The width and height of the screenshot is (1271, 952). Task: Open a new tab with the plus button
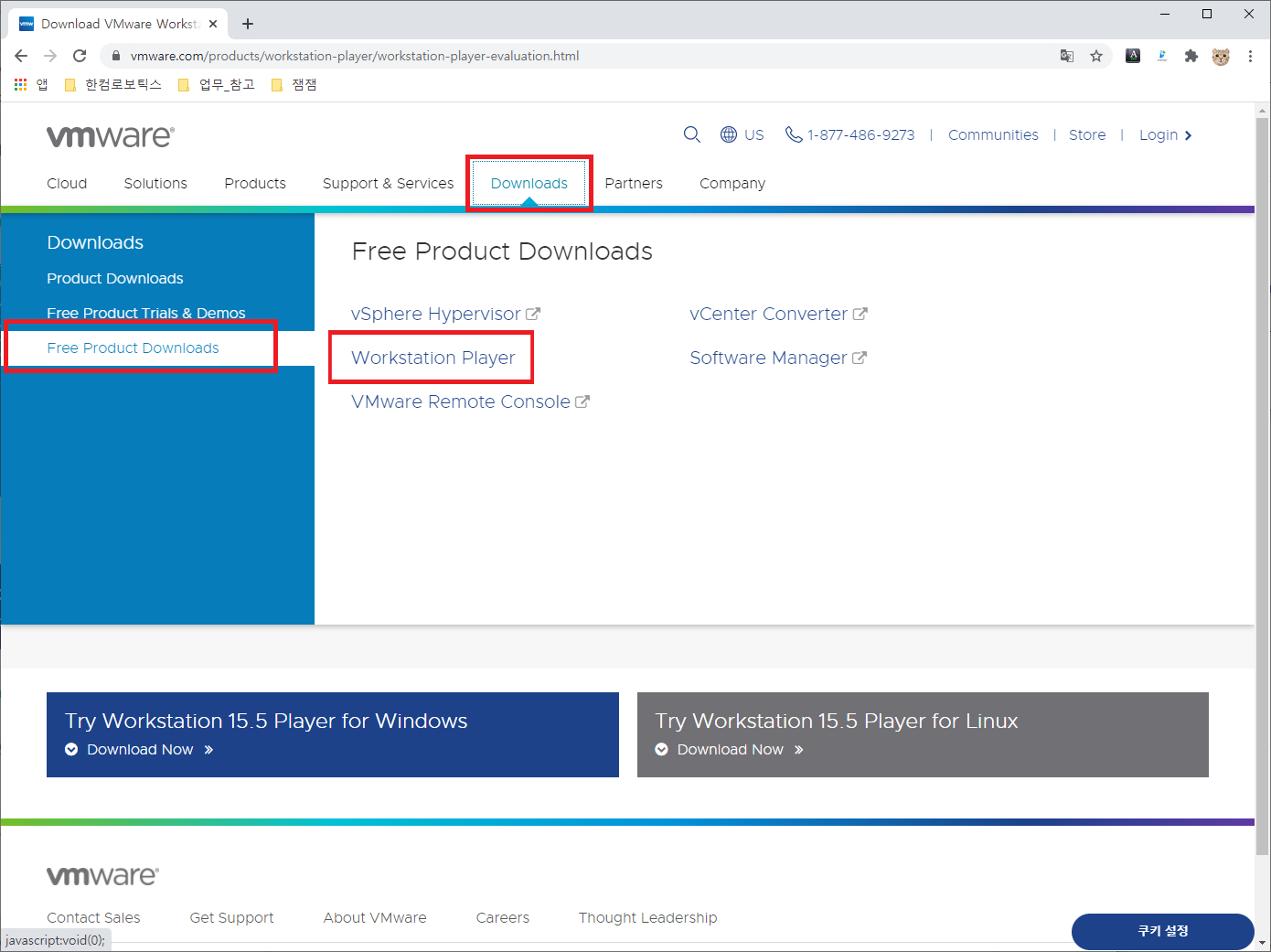pos(248,24)
